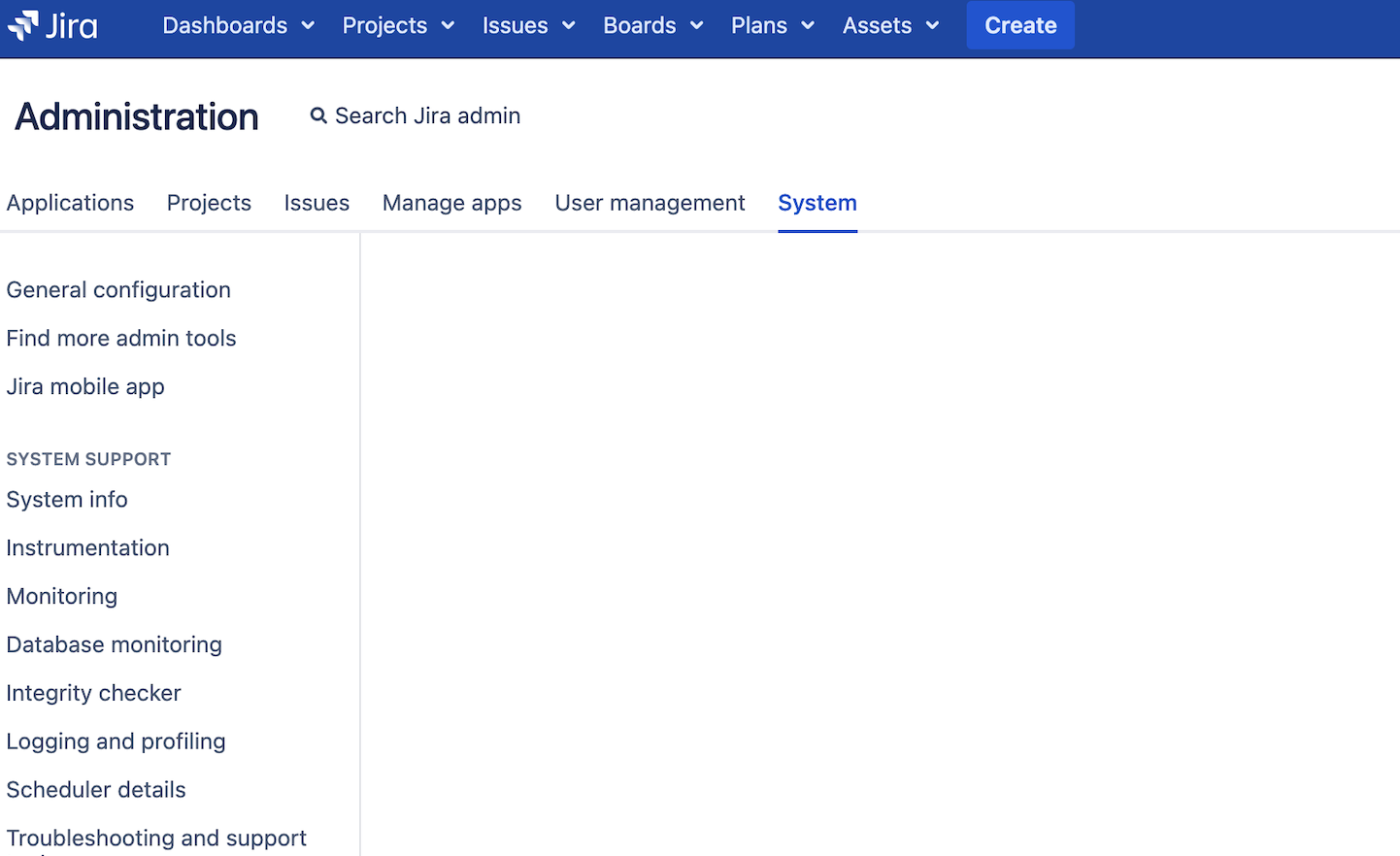1400x856 pixels.
Task: Open General configuration in the sidebar
Action: click(x=118, y=290)
